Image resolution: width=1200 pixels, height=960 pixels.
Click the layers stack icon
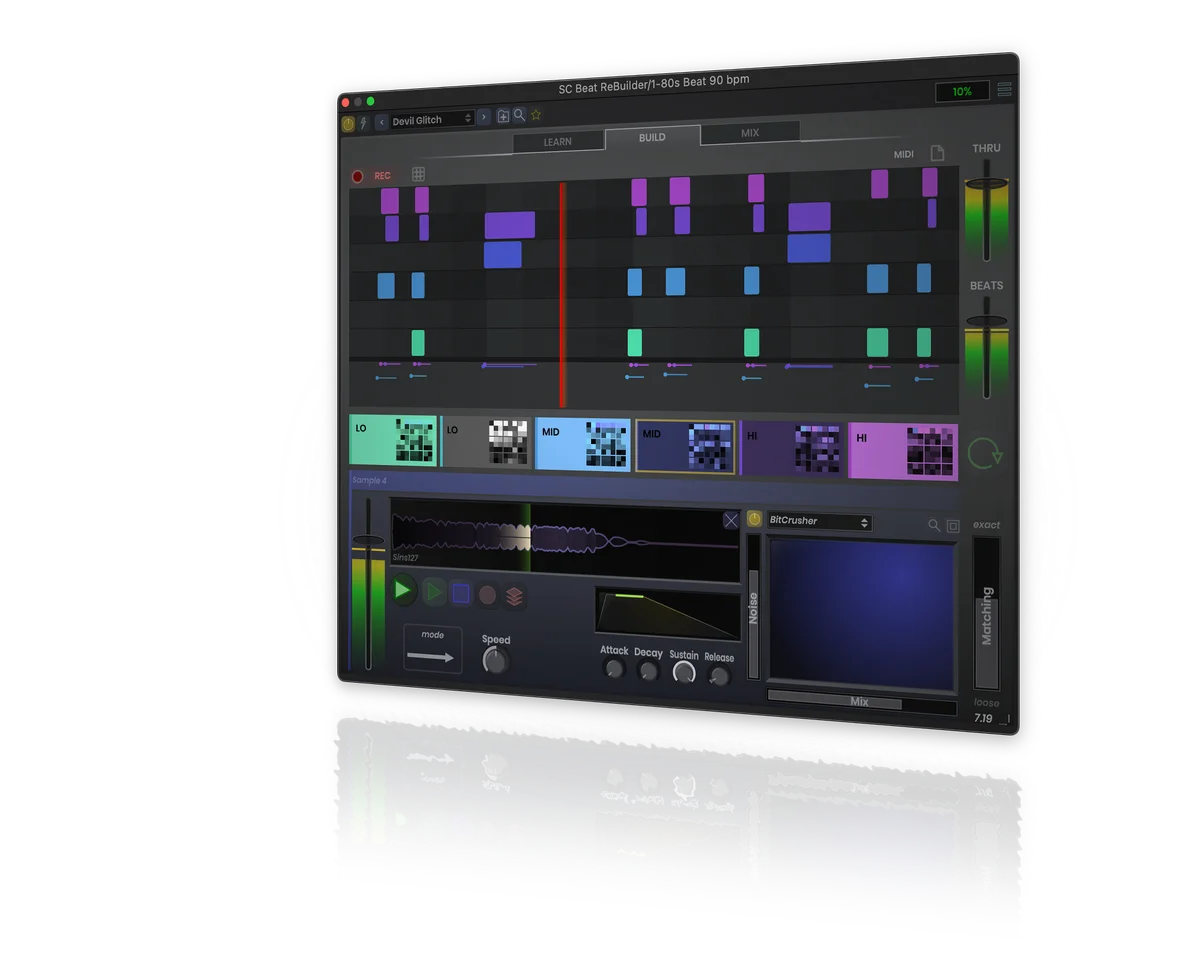(514, 596)
